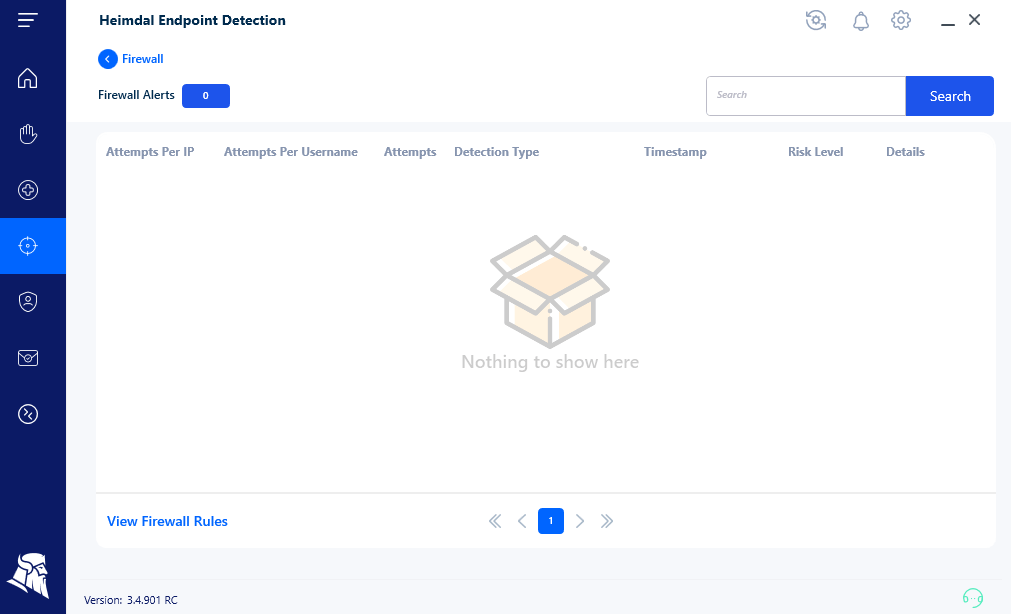This screenshot has height=614, width=1011.
Task: Sort by the Risk Level column header
Action: point(815,151)
